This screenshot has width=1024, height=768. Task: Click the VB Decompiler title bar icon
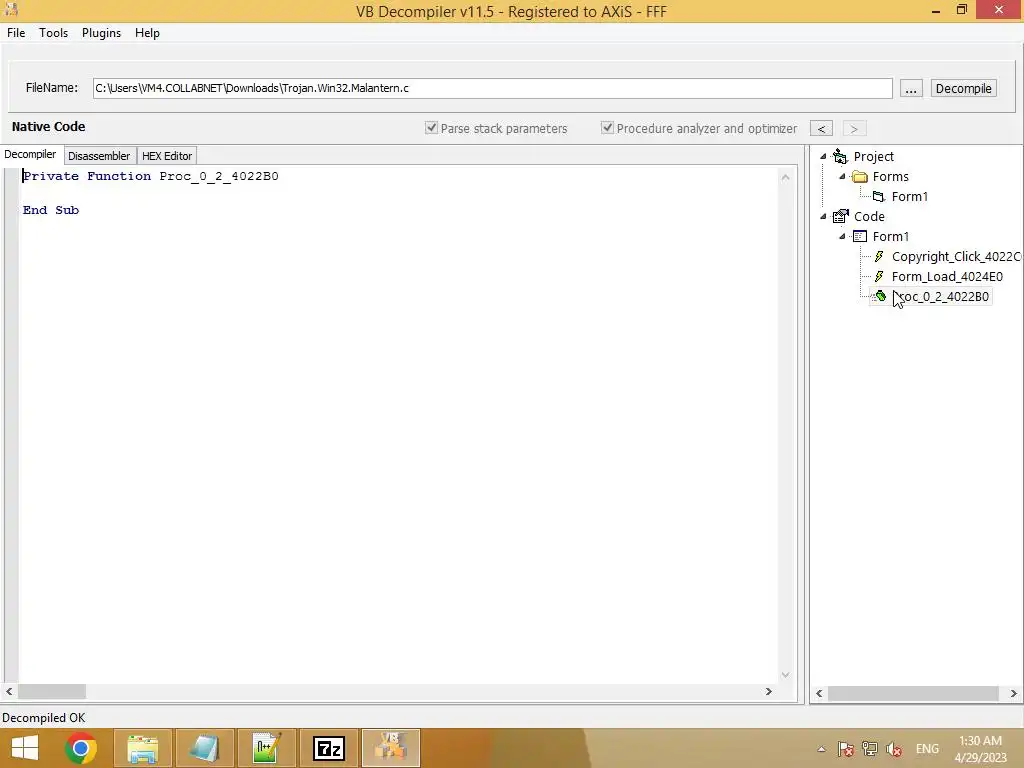tap(11, 9)
